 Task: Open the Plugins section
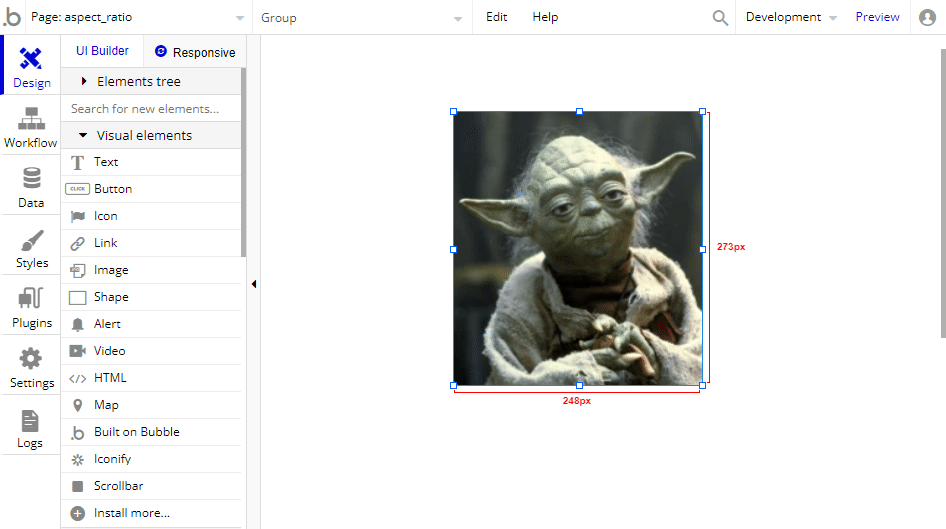[31, 306]
